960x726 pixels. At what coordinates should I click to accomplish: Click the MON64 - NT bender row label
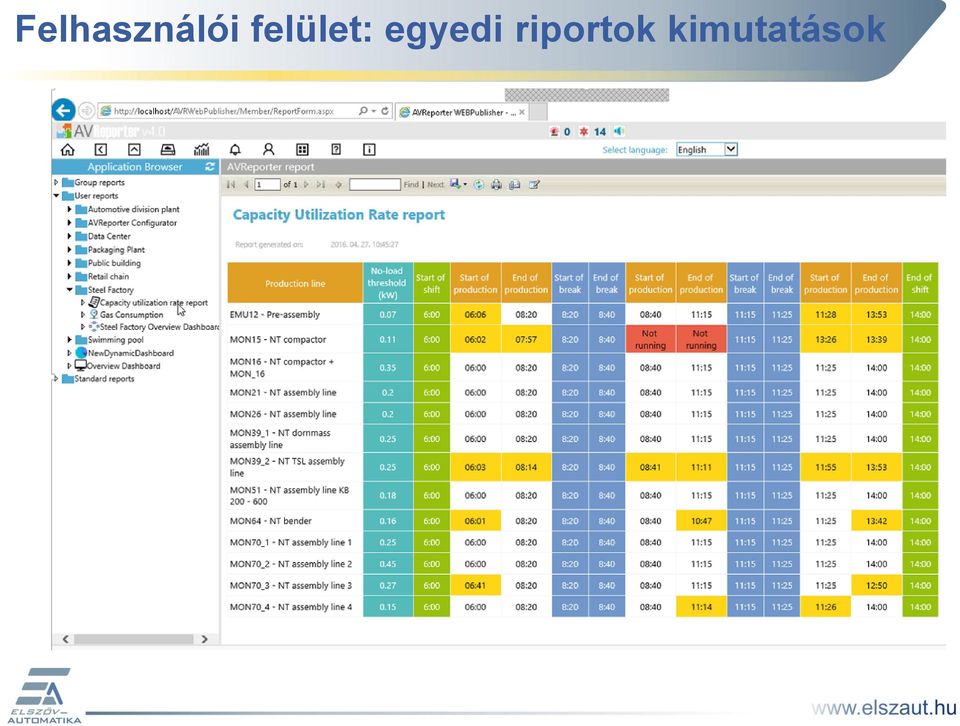[271, 521]
